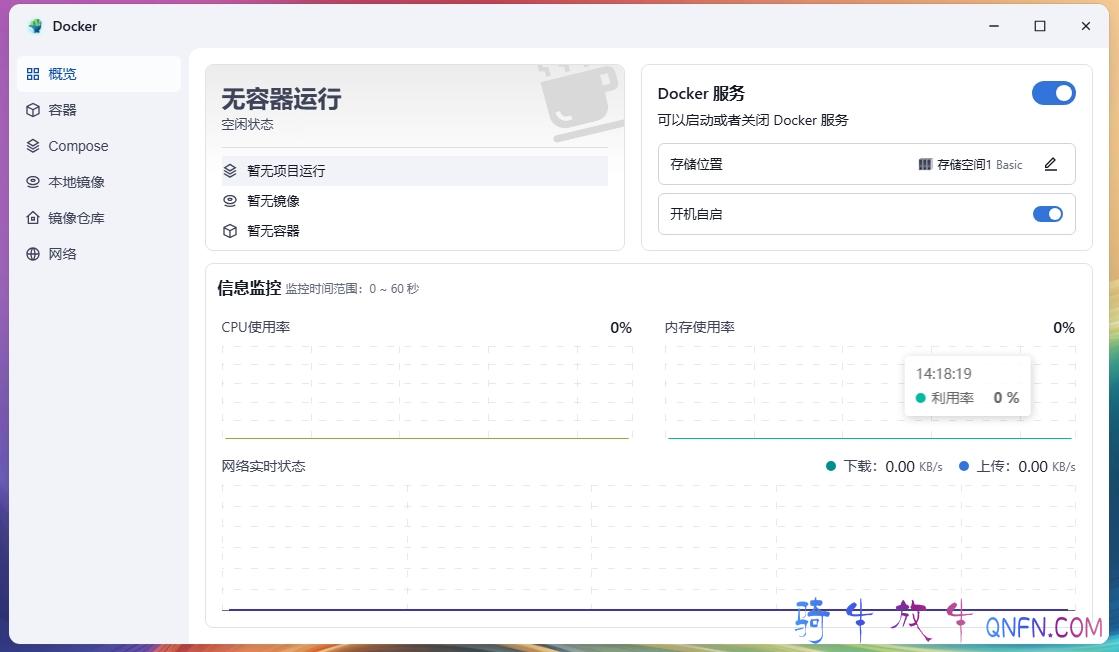Click the 上传 legend dot in network chart
This screenshot has width=1119, height=652.
(x=964, y=466)
